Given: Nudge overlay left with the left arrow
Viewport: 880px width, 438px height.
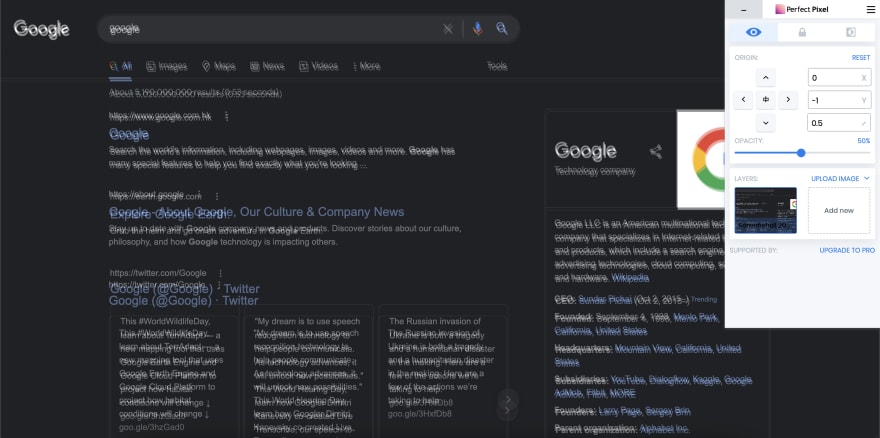Looking at the screenshot, I should [743, 100].
